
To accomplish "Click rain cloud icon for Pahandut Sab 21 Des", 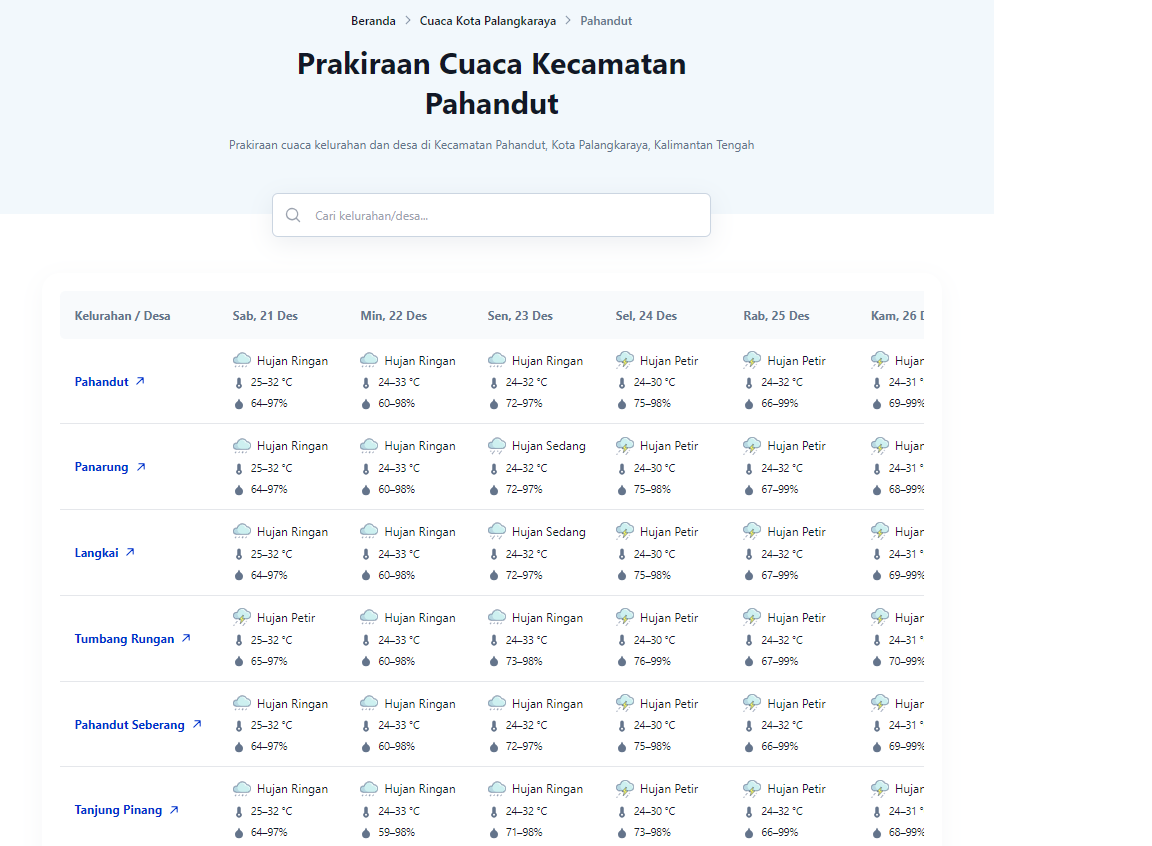I will coord(242,360).
